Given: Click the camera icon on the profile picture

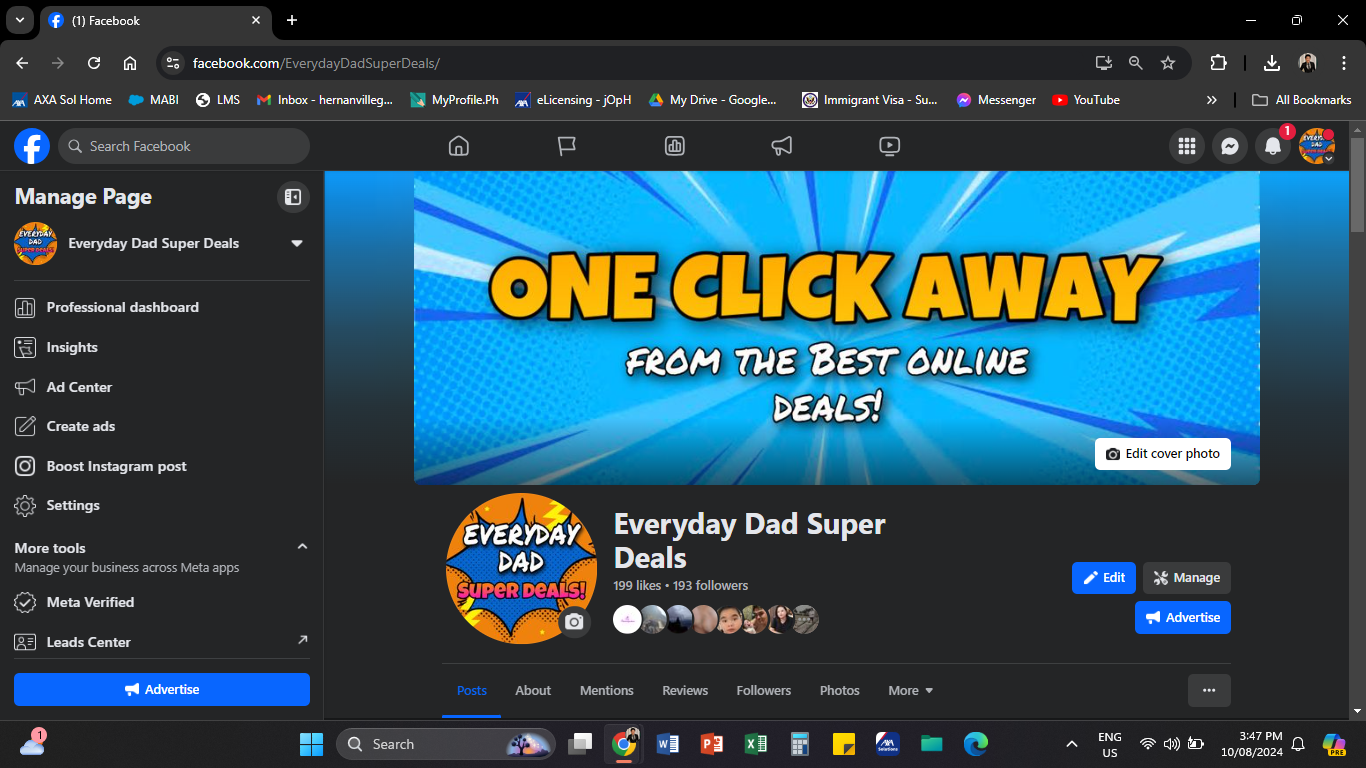Looking at the screenshot, I should point(573,623).
